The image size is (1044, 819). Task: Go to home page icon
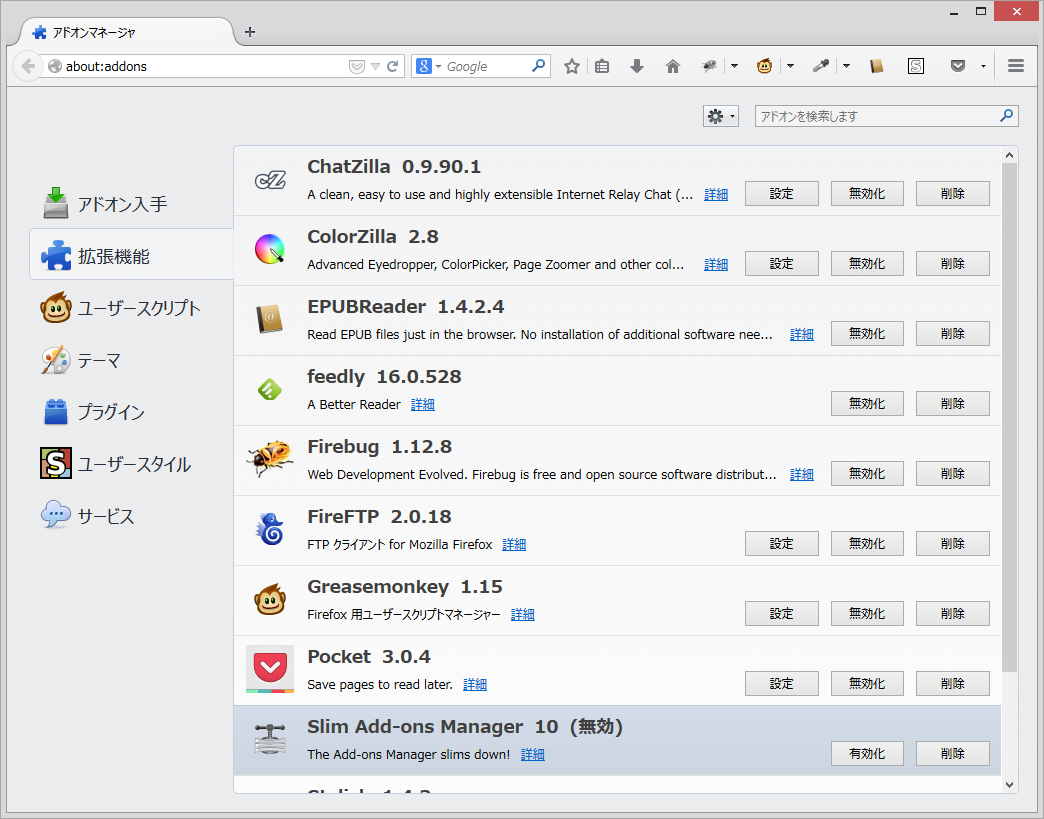pyautogui.click(x=673, y=66)
